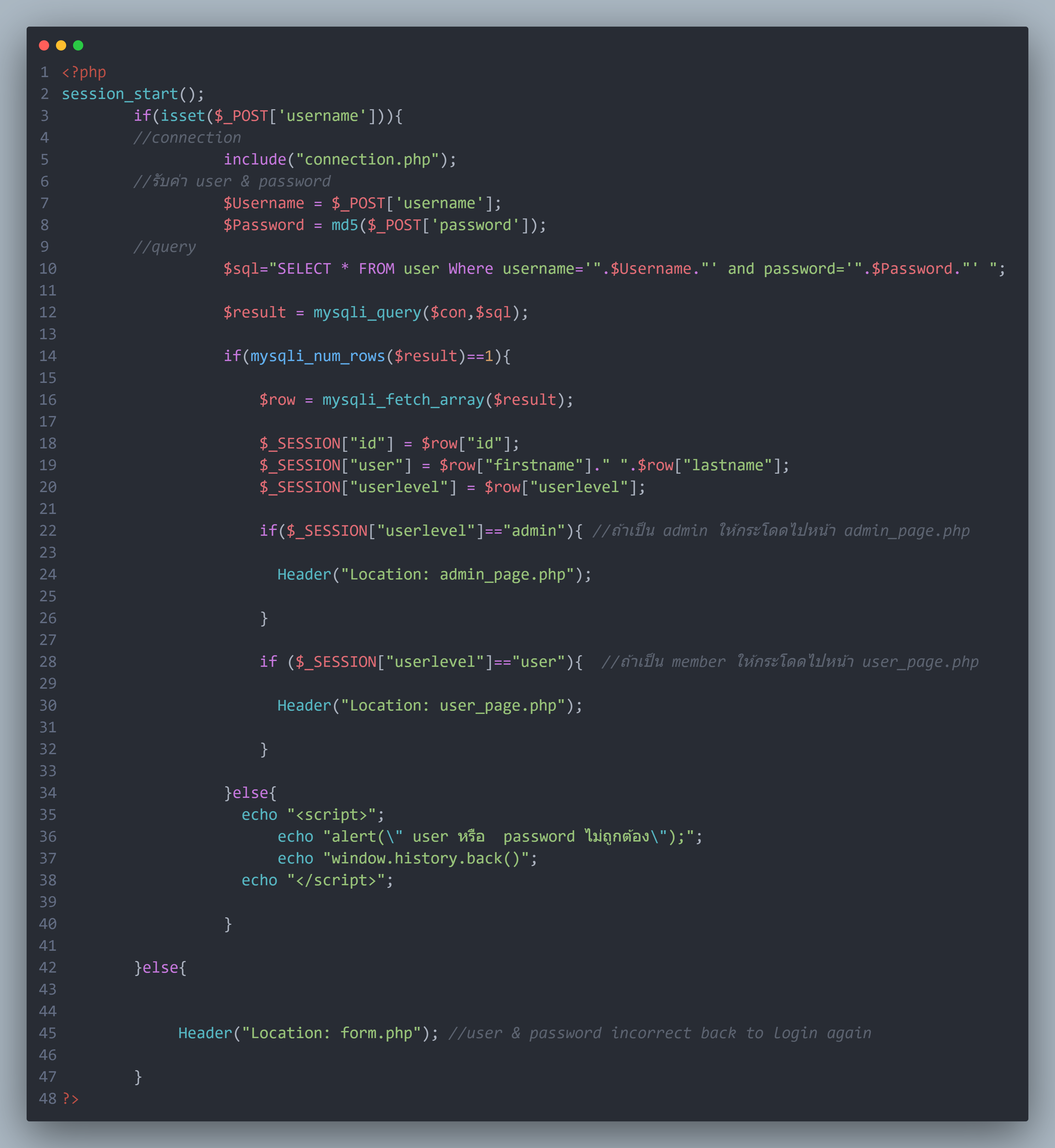1055x1148 pixels.
Task: Click the '$Password = md5(' assignment line
Action: click(385, 225)
